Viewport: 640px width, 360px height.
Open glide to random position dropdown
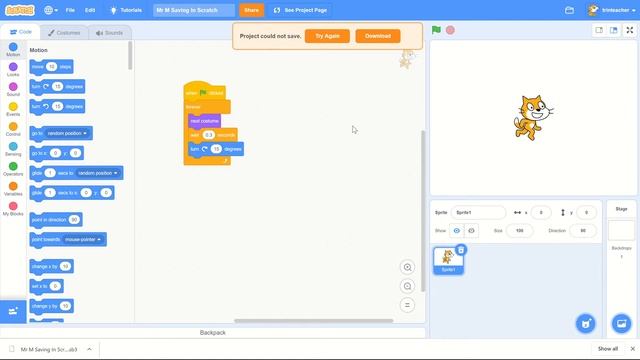[x=98, y=173]
